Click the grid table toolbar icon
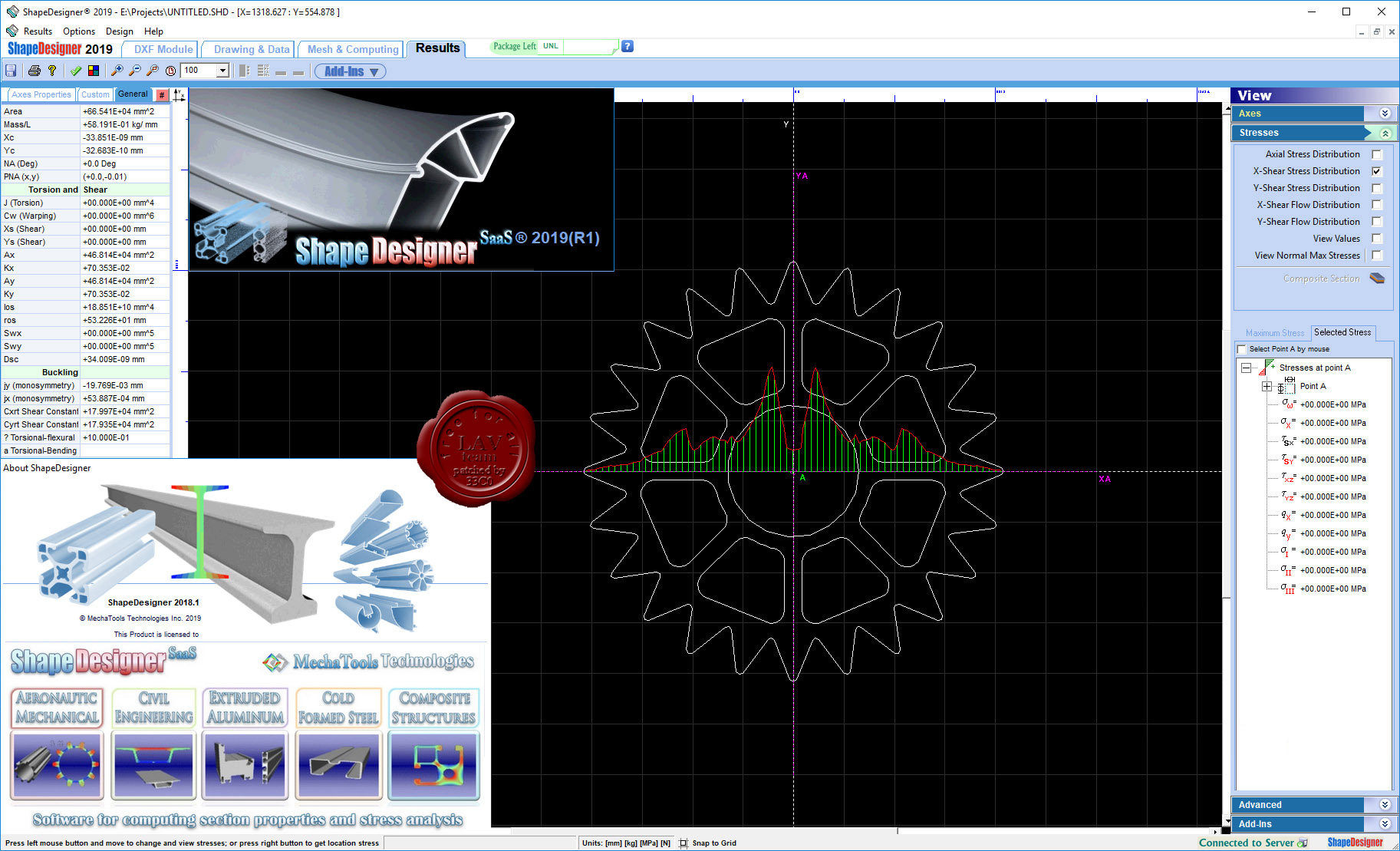Screen dimensions: 1400x851 pyautogui.click(x=263, y=71)
